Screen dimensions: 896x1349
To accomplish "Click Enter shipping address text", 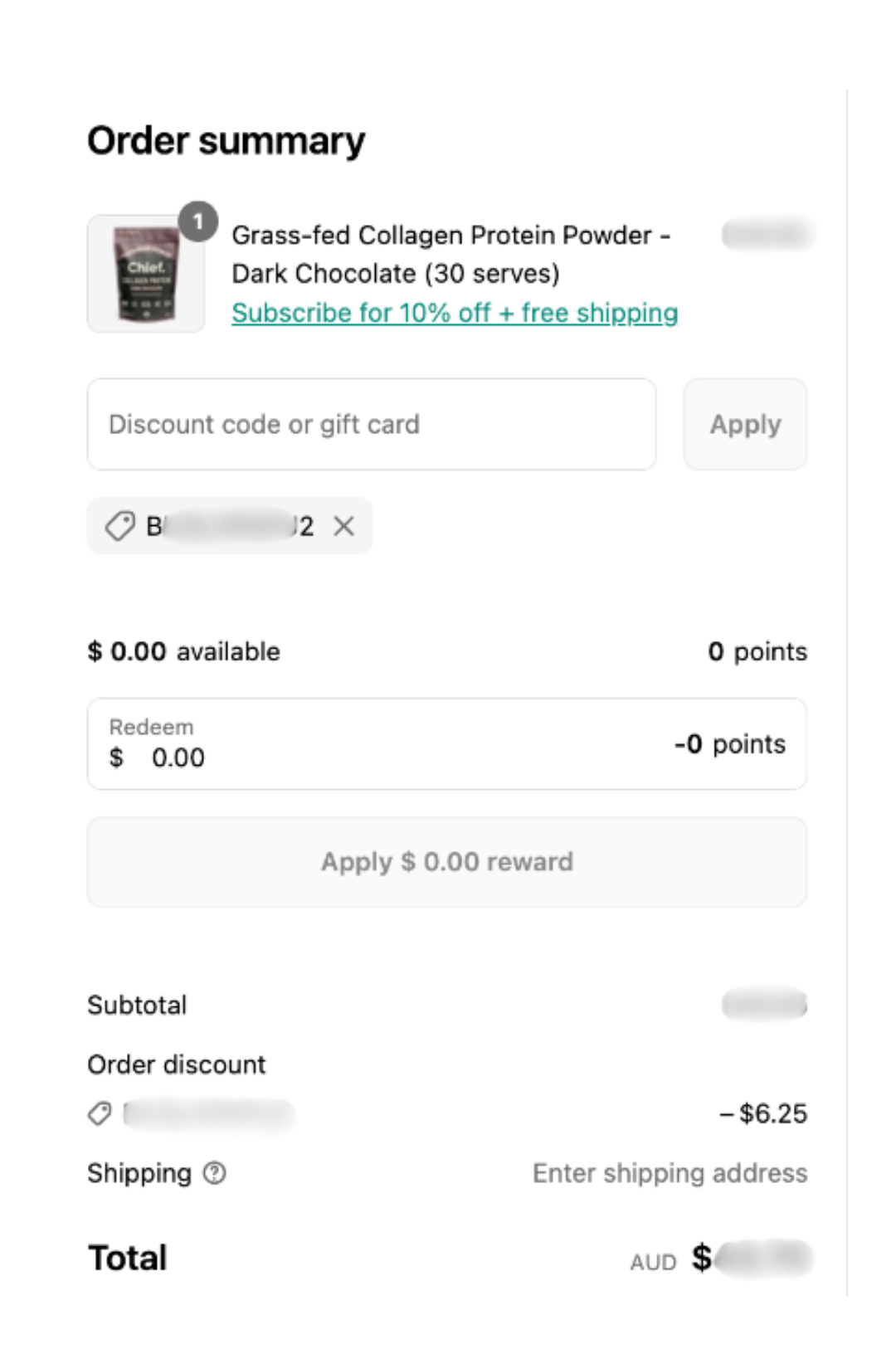I will [670, 1173].
